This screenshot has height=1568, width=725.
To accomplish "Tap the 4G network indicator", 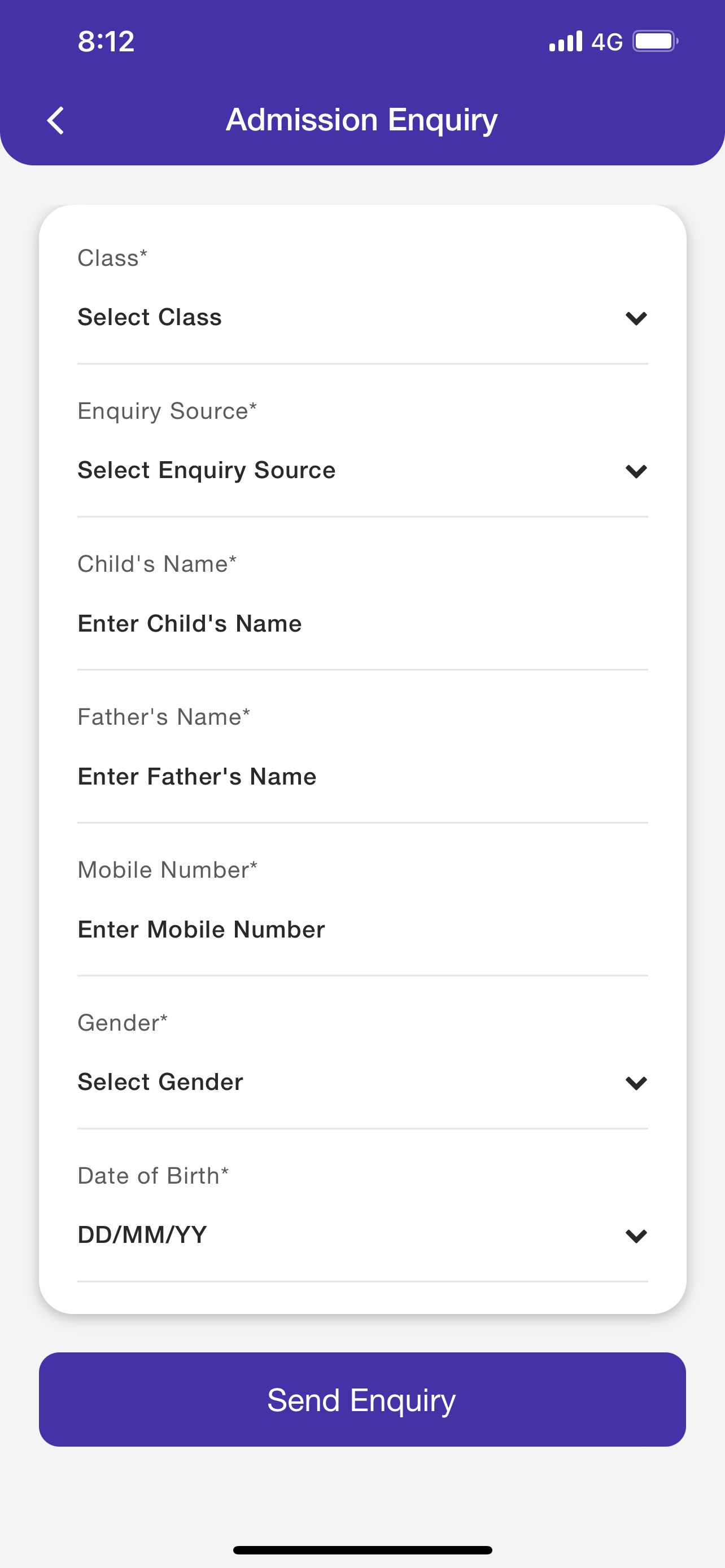I will [607, 41].
